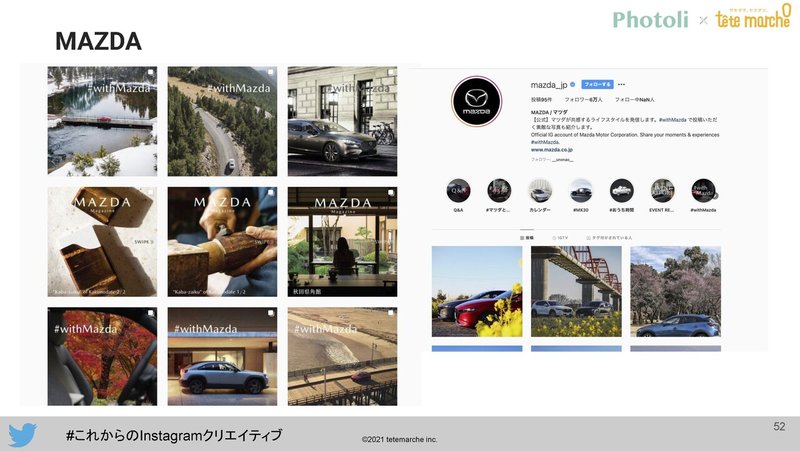Click the verified badge next to mazda_jp

572,85
